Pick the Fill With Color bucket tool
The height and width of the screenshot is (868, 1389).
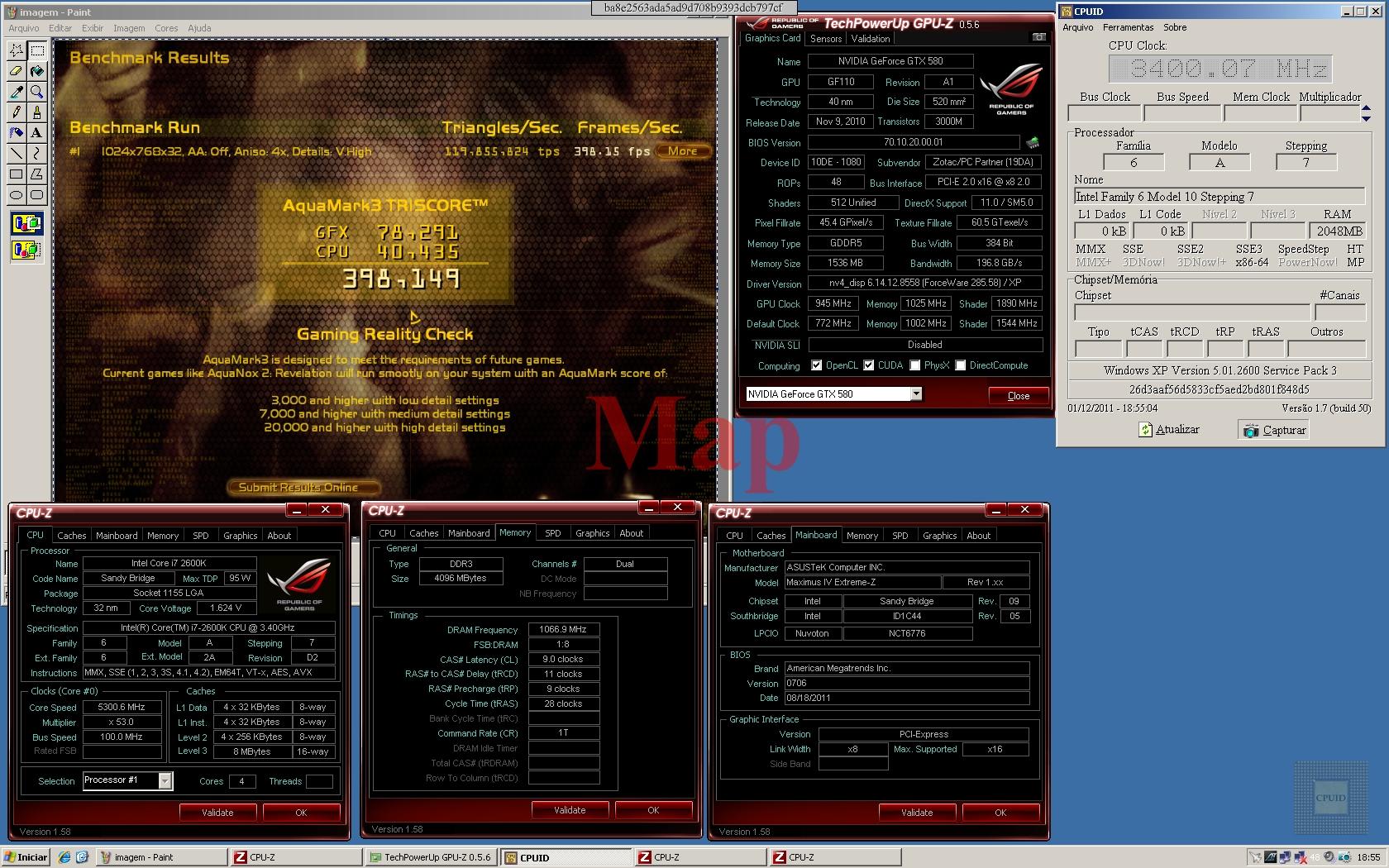pos(36,71)
